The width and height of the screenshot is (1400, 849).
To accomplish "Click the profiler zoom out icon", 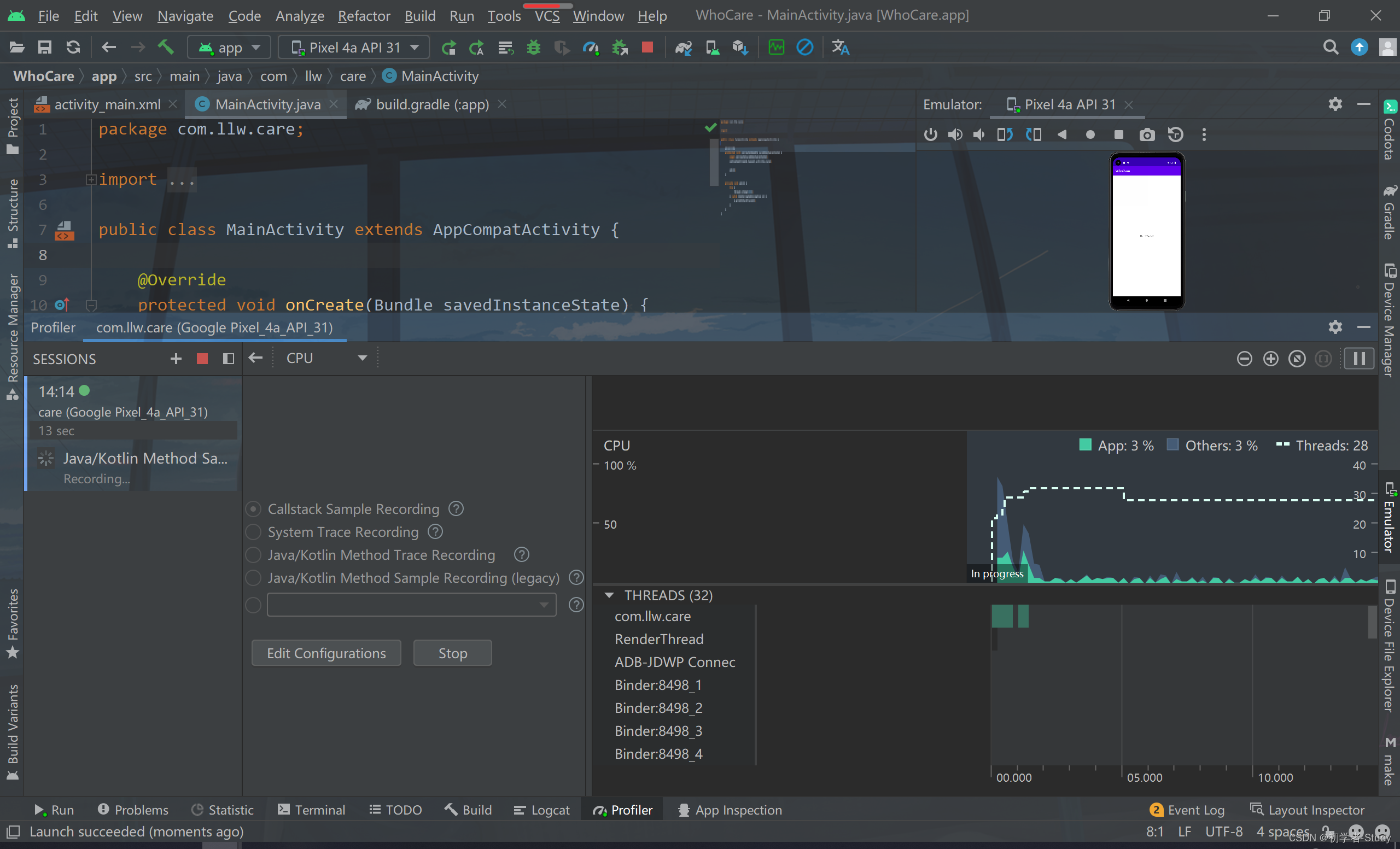I will 1244,359.
